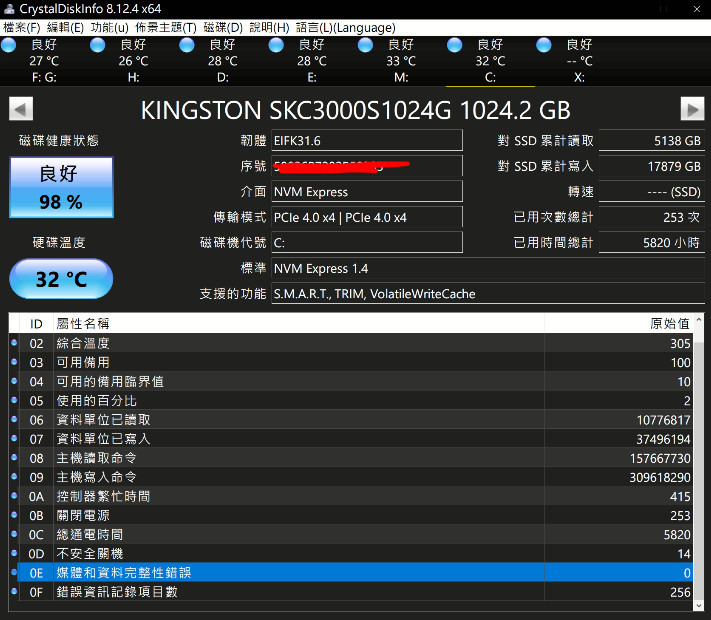
Task: Select row 03 可用備用
Action: [350, 362]
